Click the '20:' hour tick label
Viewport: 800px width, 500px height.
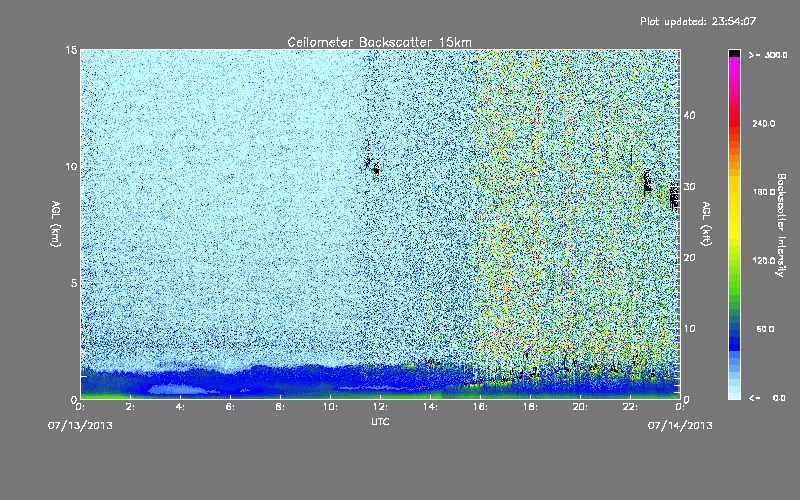point(580,407)
